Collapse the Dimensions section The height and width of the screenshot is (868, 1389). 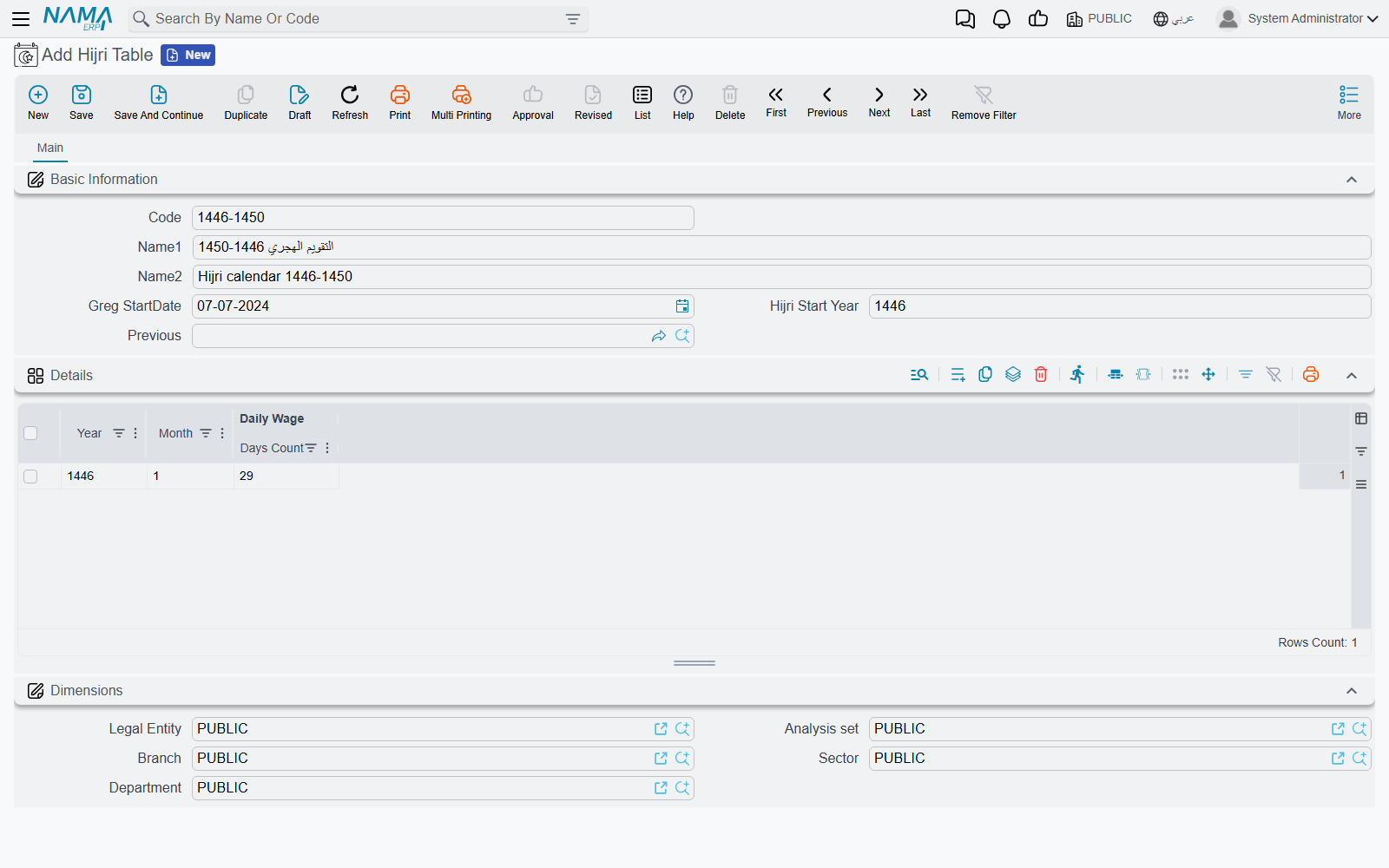pyautogui.click(x=1352, y=691)
